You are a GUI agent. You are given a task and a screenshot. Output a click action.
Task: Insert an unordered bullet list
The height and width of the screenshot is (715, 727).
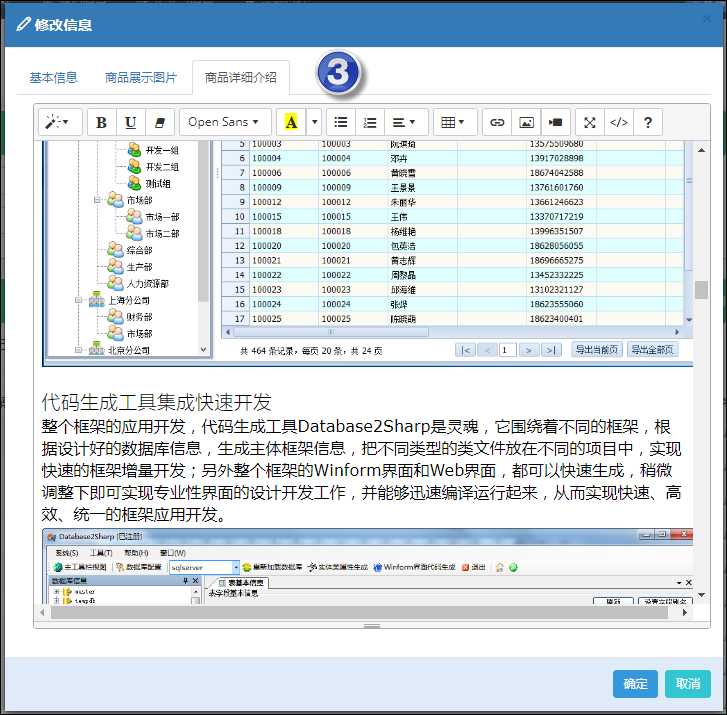coord(341,122)
